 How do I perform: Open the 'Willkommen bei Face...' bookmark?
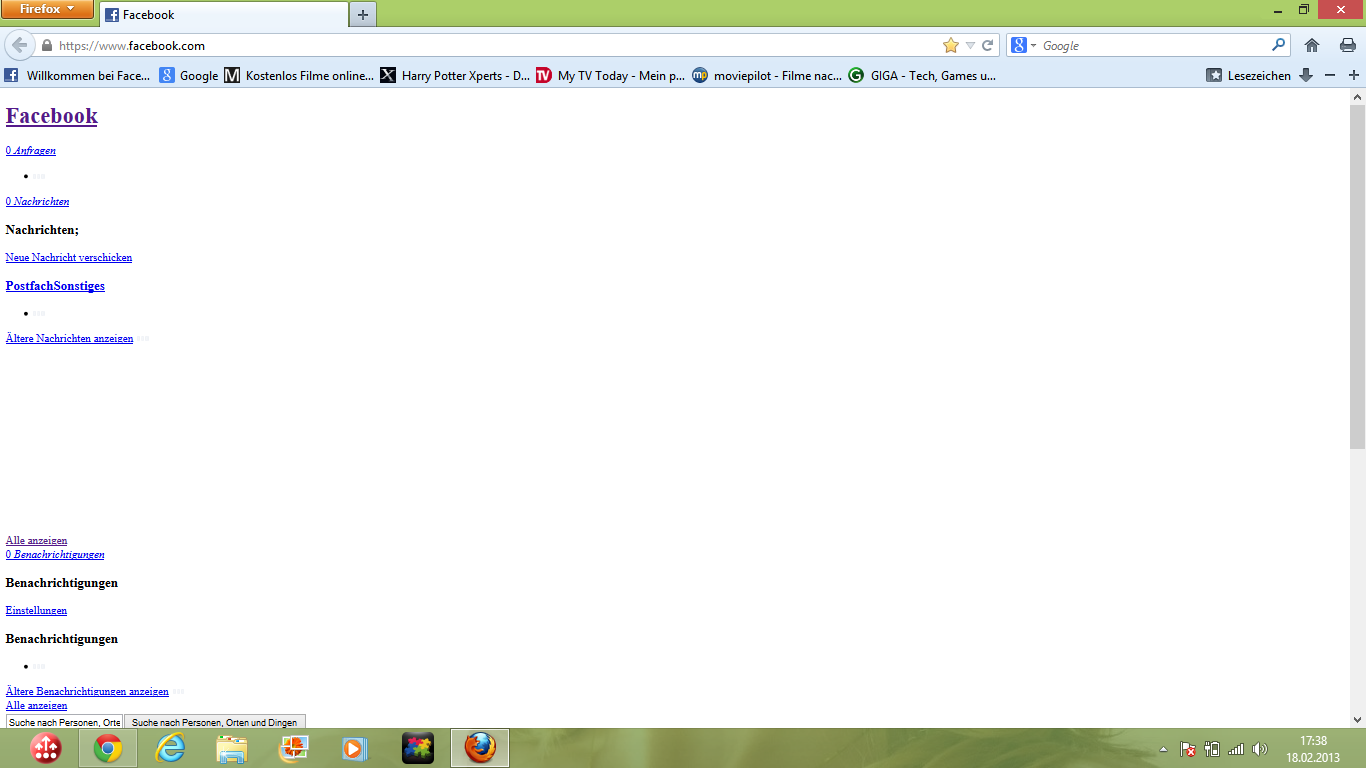[x=77, y=75]
